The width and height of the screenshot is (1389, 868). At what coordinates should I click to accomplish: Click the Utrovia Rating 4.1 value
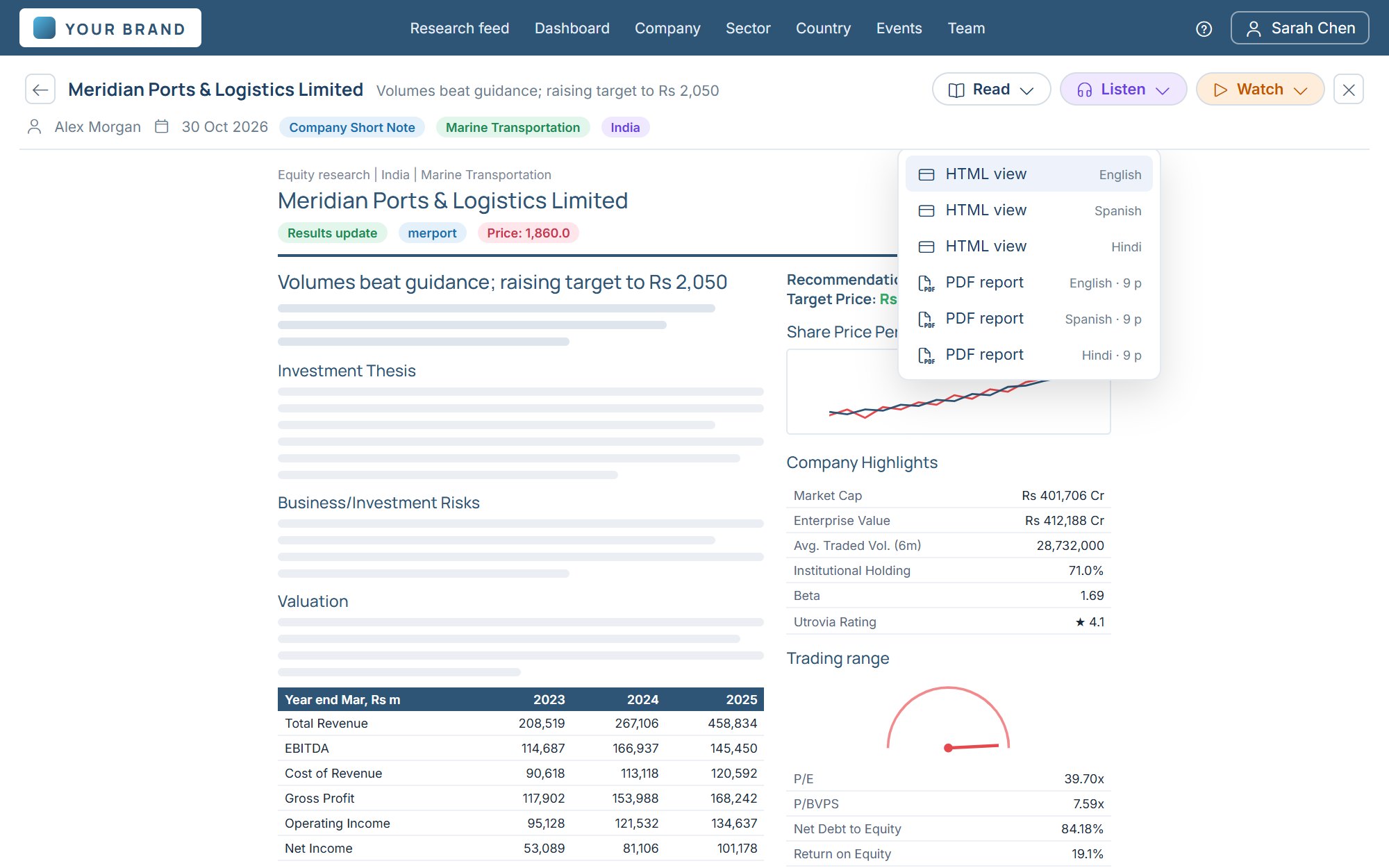pyautogui.click(x=1090, y=622)
